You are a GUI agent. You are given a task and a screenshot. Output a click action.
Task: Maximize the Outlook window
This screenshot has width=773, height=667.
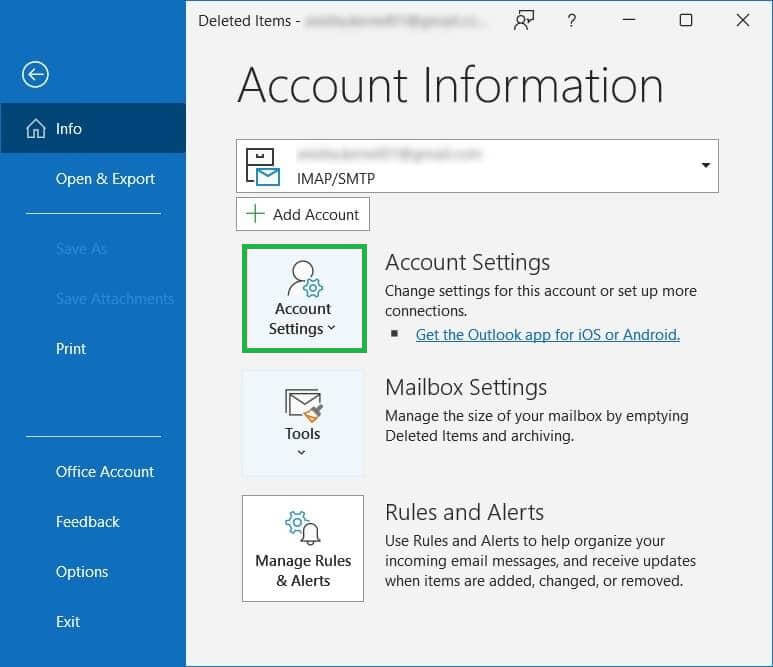[x=686, y=20]
